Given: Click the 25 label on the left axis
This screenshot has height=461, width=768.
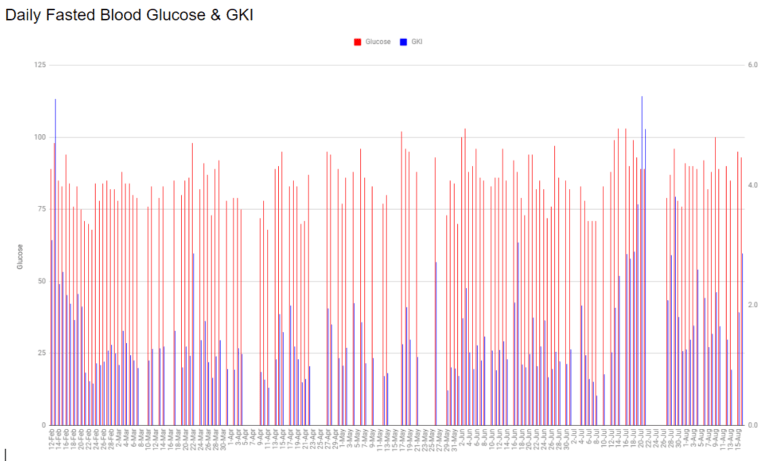Looking at the screenshot, I should click(x=41, y=353).
